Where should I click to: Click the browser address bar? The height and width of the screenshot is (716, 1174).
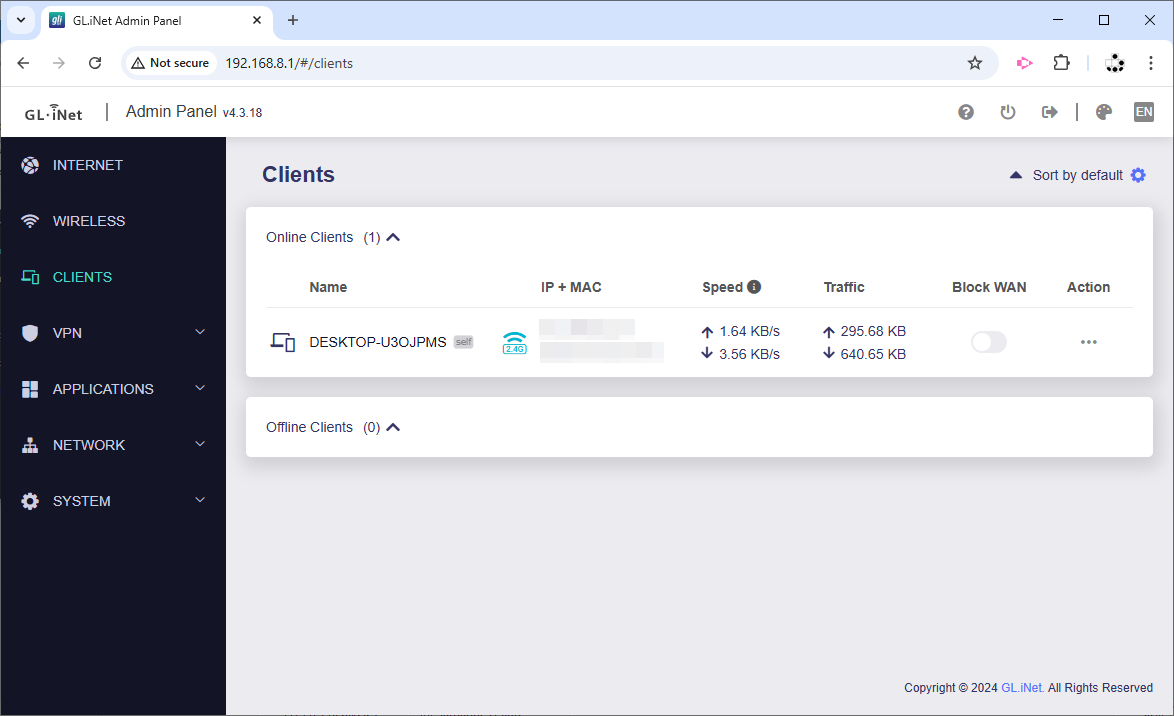click(590, 63)
